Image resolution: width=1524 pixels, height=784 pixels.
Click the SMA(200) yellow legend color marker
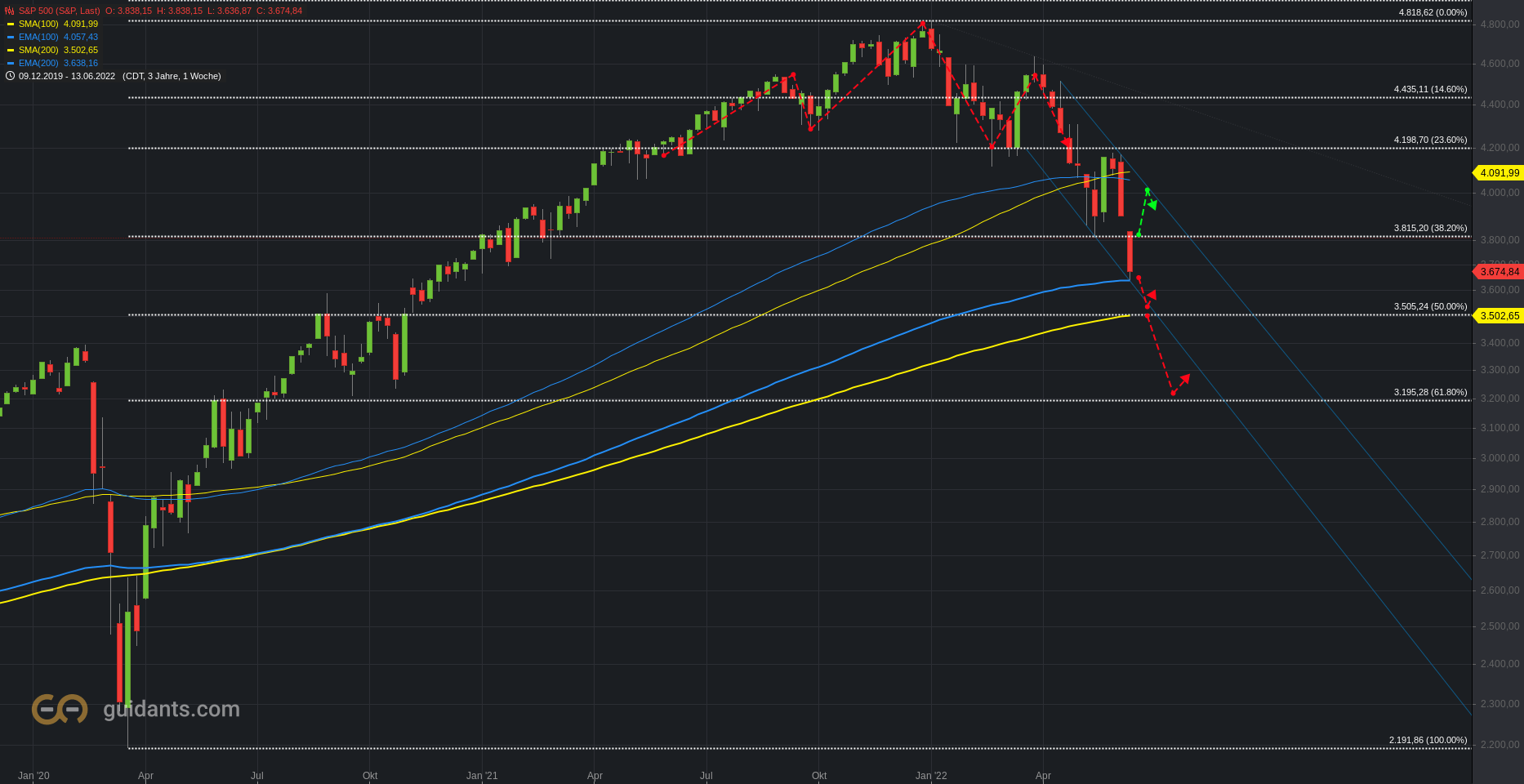[x=11, y=51]
